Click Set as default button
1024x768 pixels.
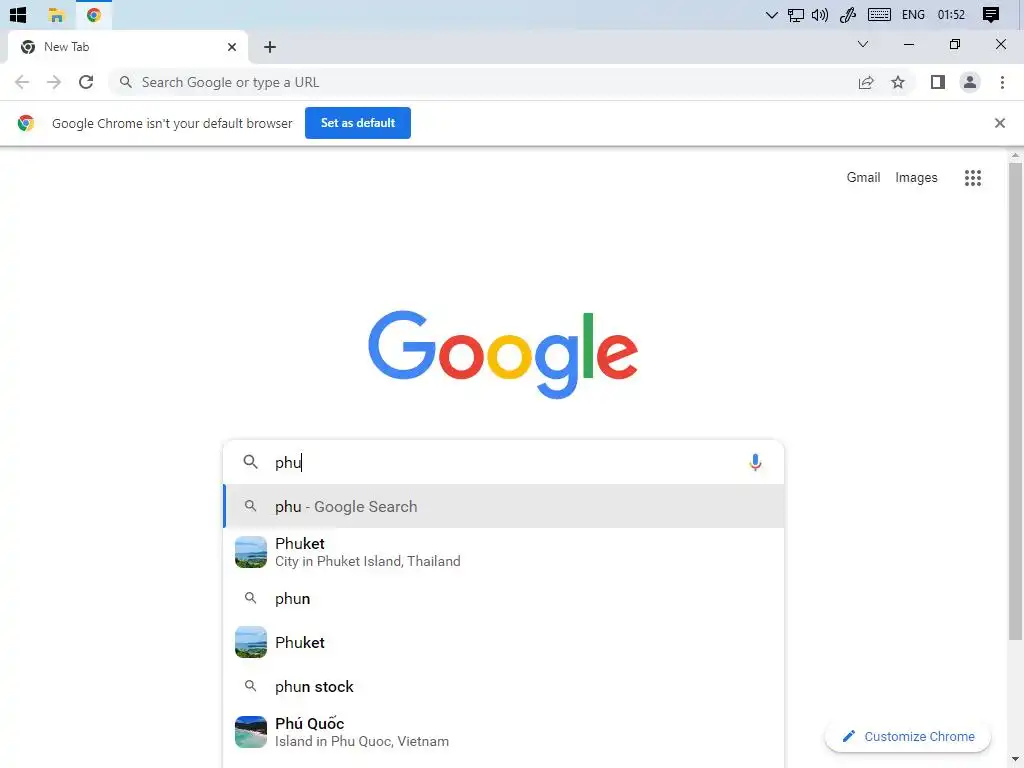point(358,123)
